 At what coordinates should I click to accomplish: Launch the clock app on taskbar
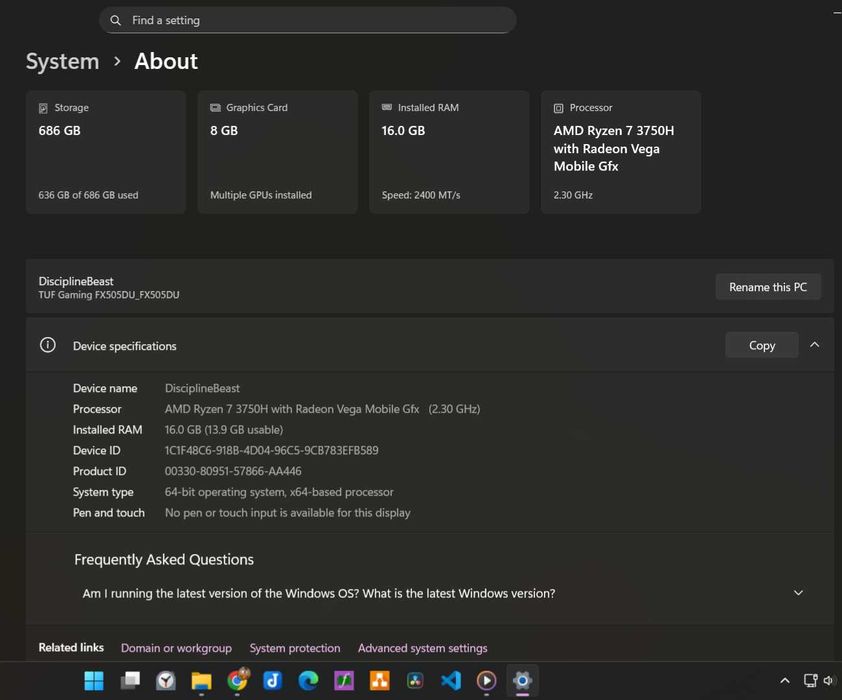point(166,681)
